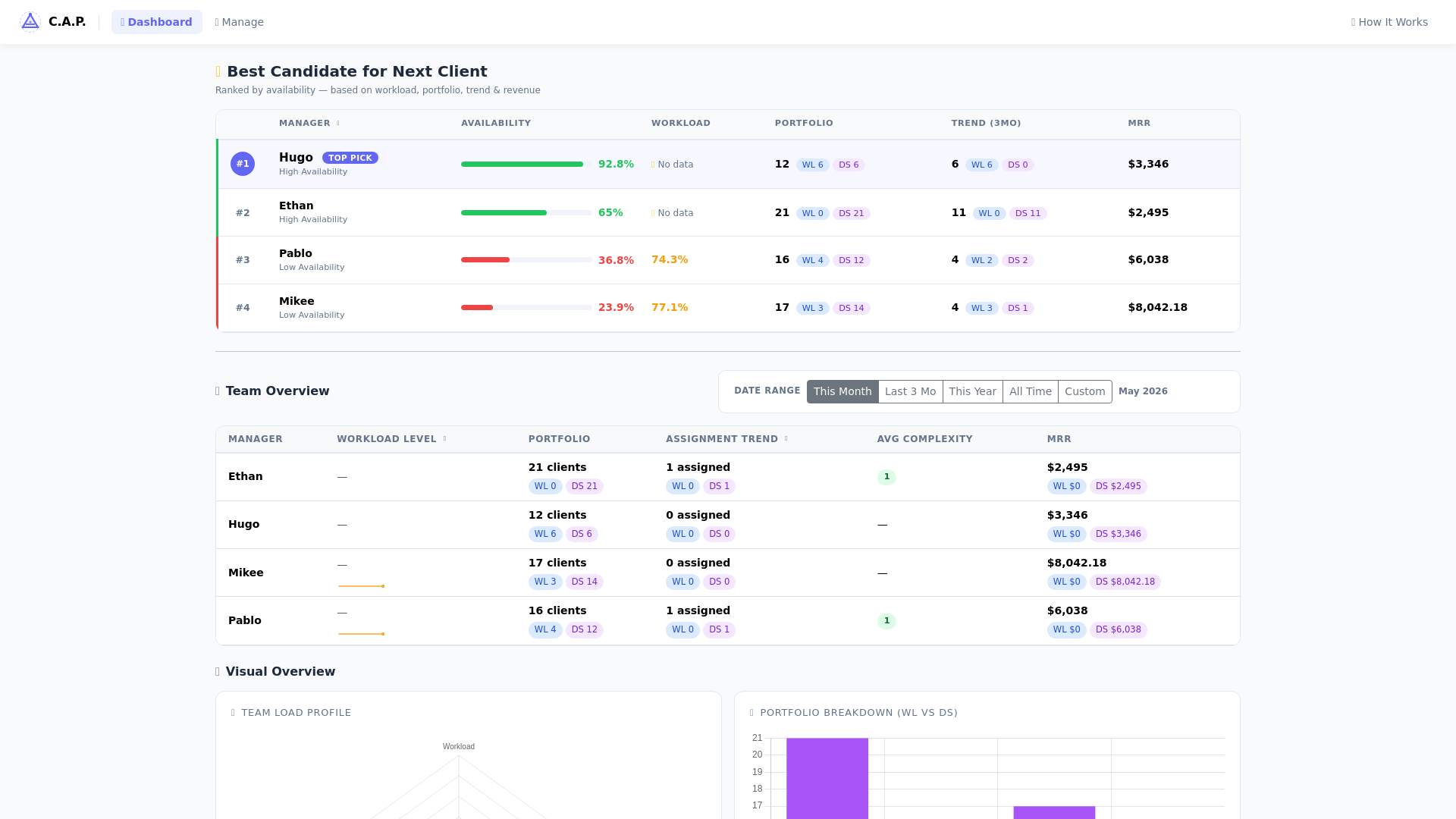1456x819 pixels.
Task: Select the This Year date range
Action: 972,391
